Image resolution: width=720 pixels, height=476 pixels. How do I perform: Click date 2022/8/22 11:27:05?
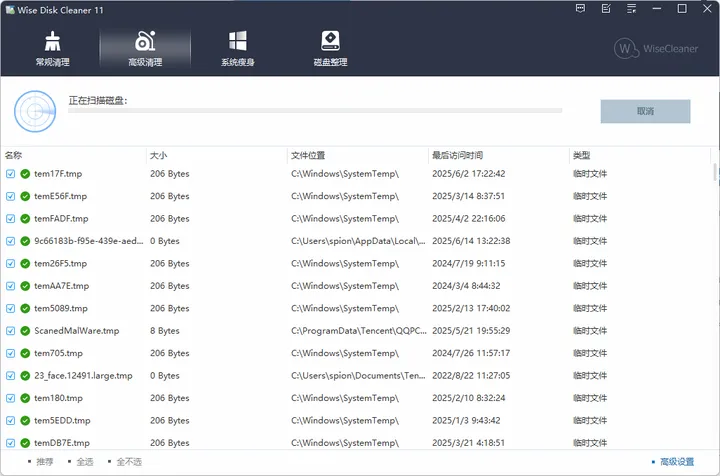coord(471,375)
